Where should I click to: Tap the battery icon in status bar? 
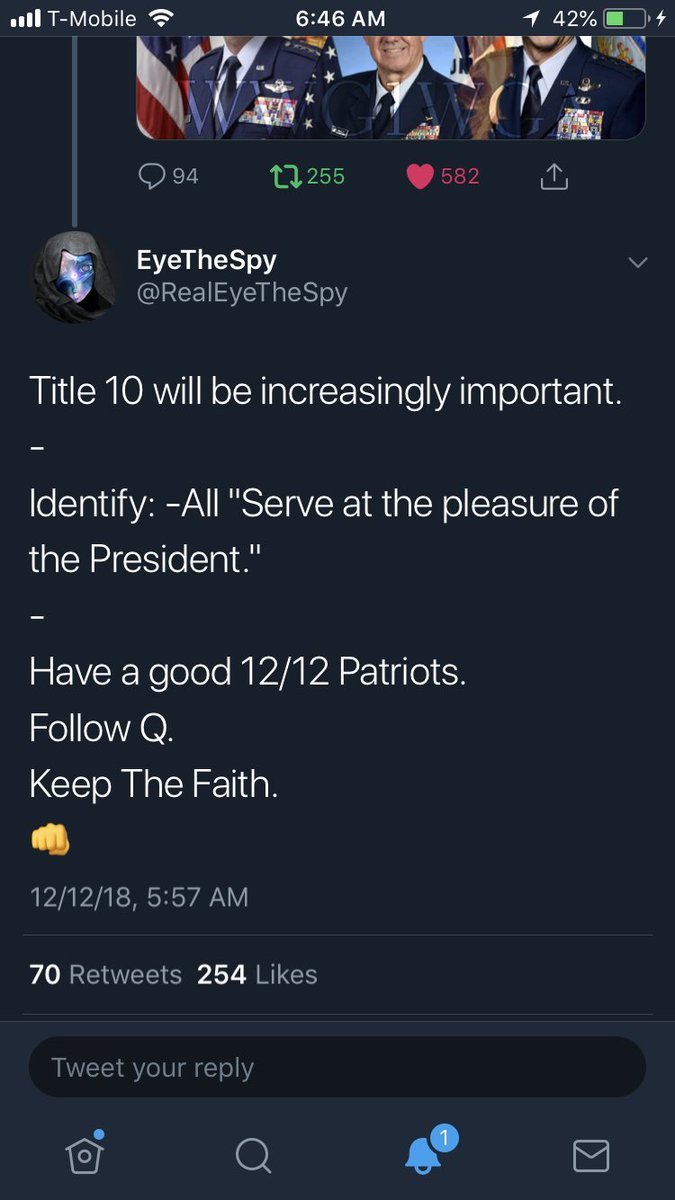click(x=623, y=18)
